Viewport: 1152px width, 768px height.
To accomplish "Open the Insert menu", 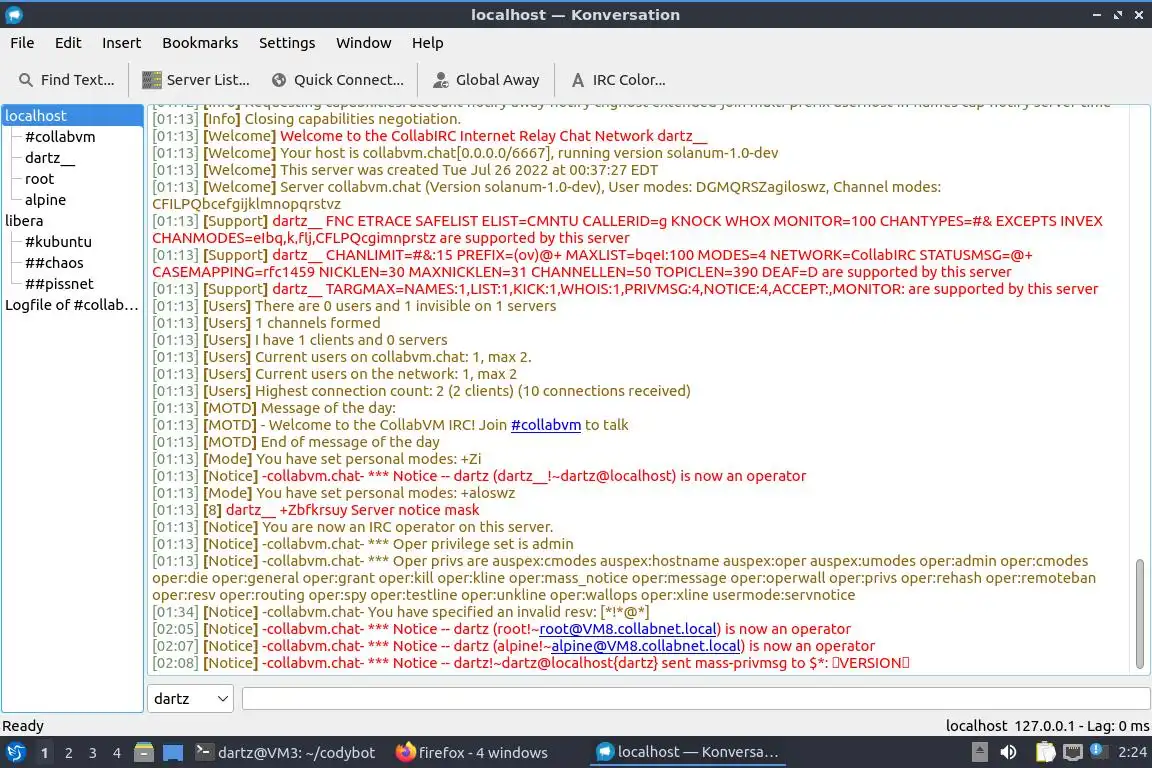I will click(x=121, y=43).
